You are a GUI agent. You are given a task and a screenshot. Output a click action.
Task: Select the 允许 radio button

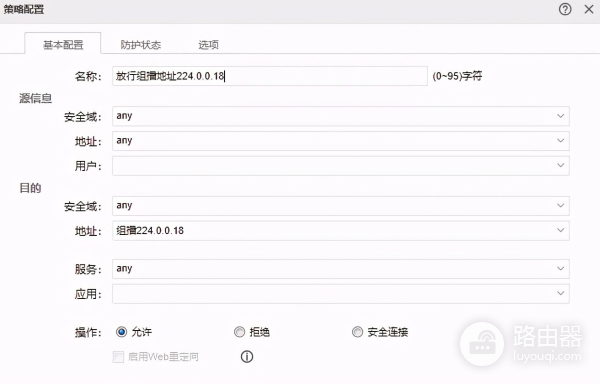point(121,332)
